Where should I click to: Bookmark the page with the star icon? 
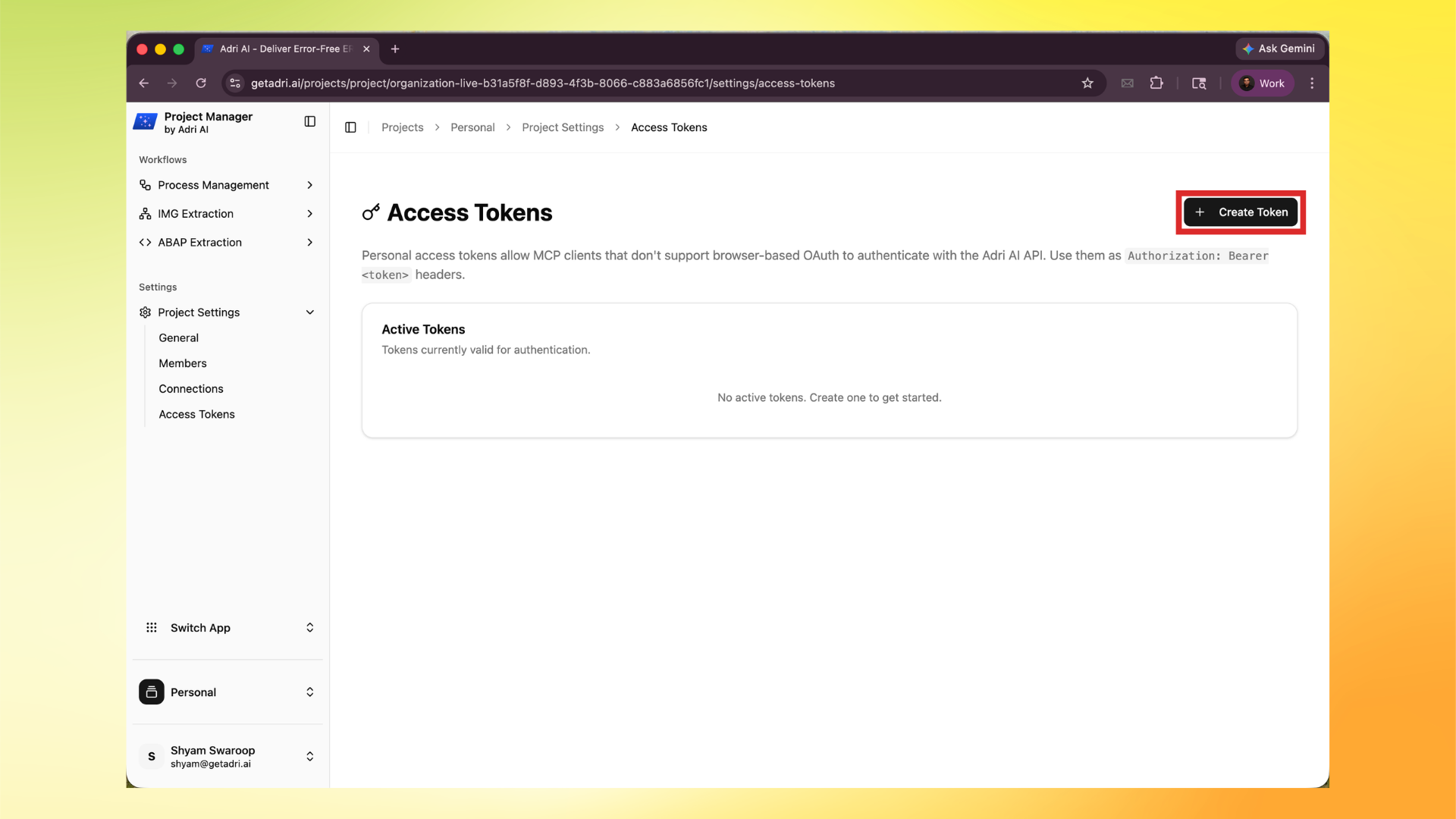(1088, 83)
